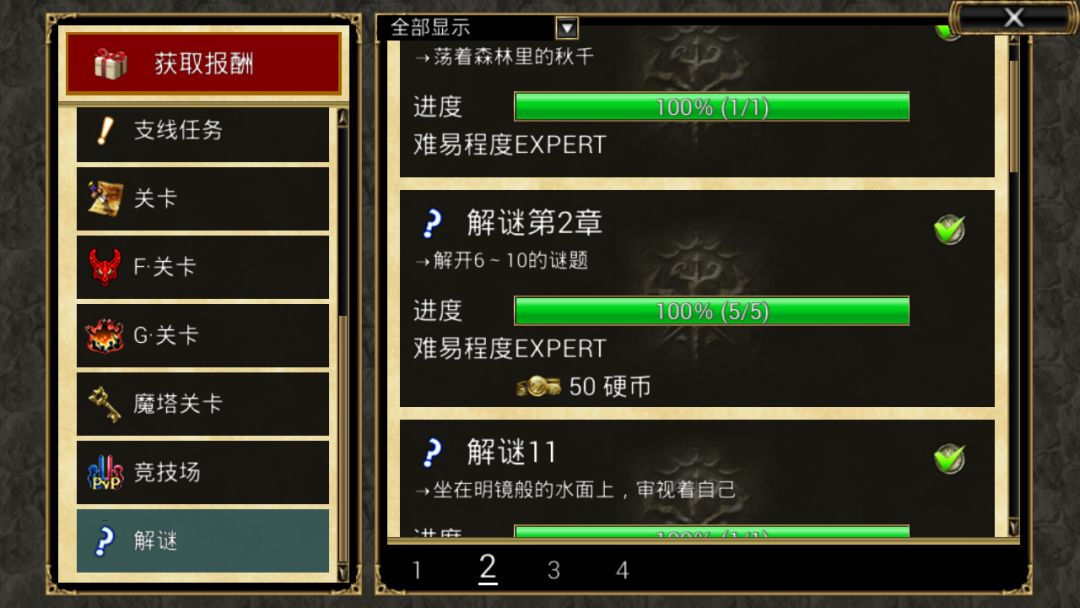Click the map scroll 关卡 icon
The width and height of the screenshot is (1080, 608).
[x=105, y=198]
